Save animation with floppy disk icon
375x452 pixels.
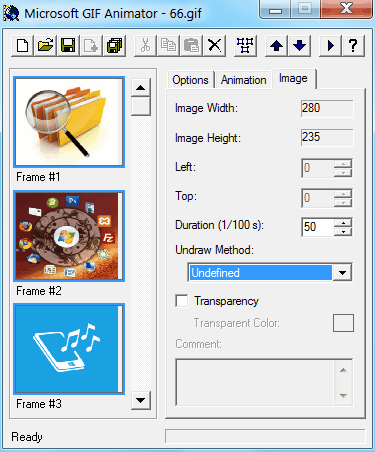(68, 45)
